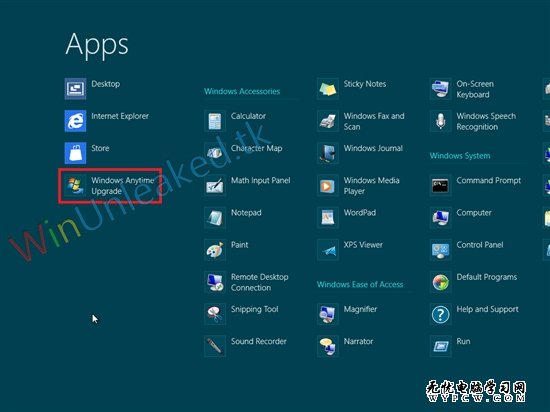This screenshot has height=412, width=550.
Task: Click the 'Help and Support' label
Action: coord(488,309)
